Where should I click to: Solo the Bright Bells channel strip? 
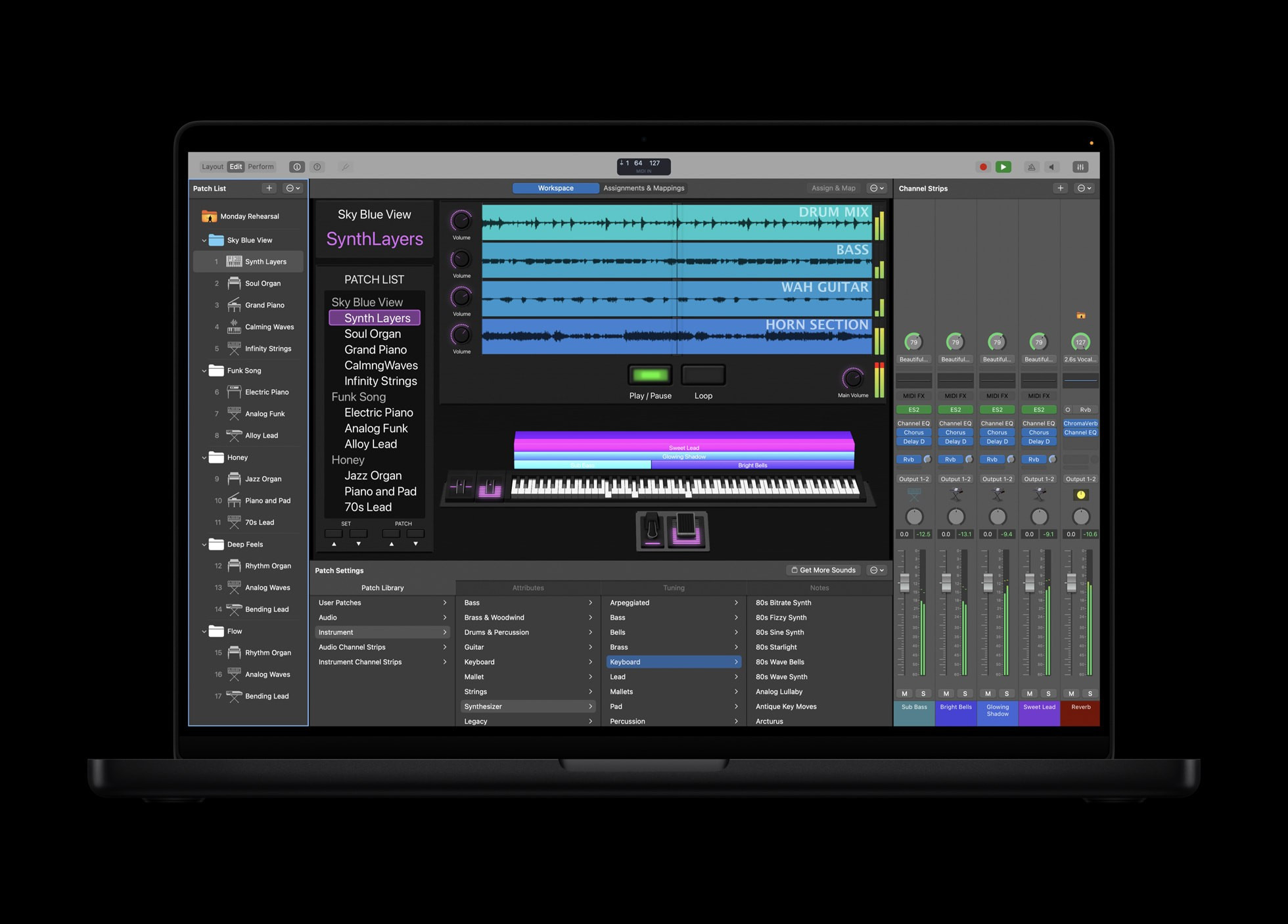965,693
